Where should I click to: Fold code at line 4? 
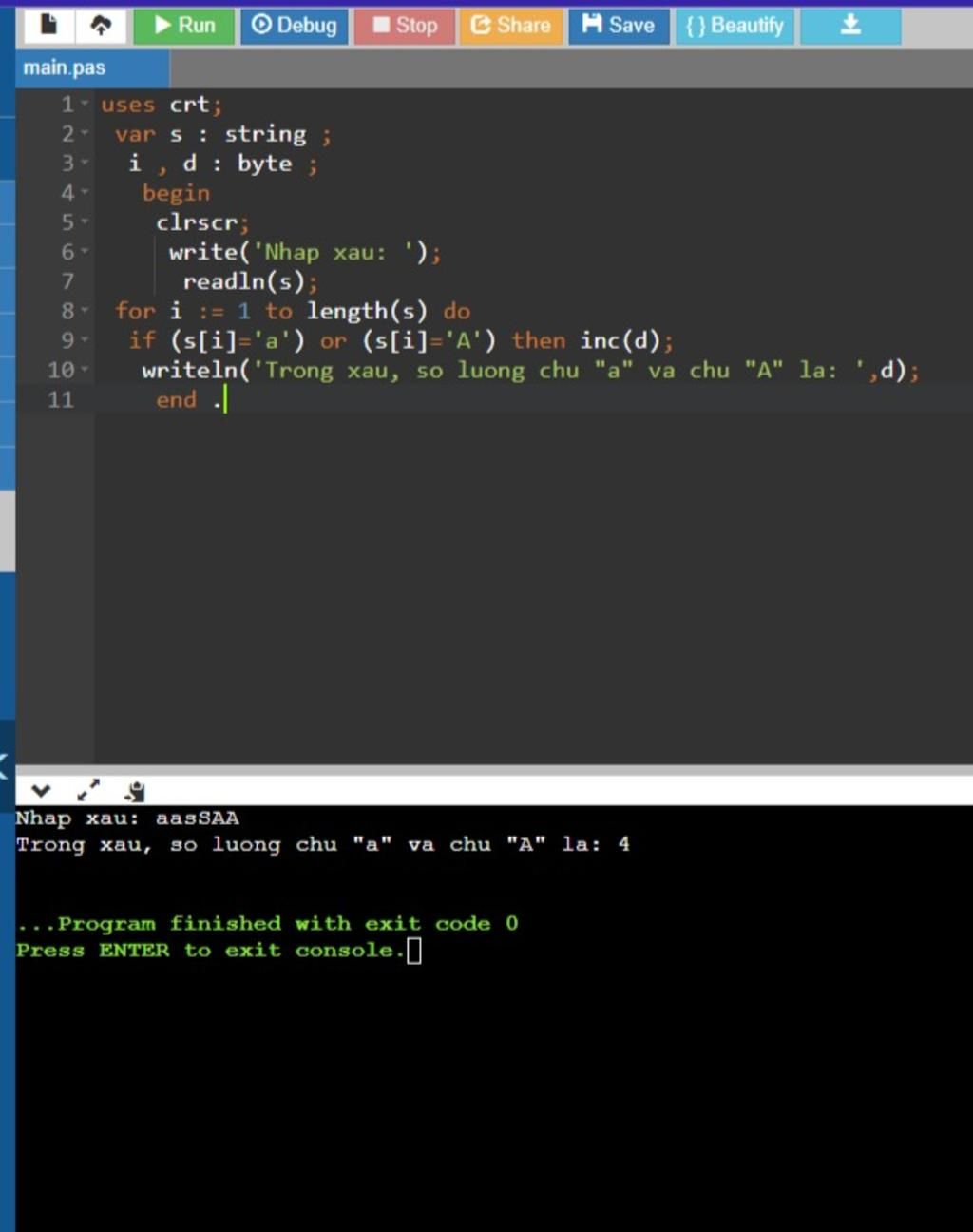click(x=85, y=192)
